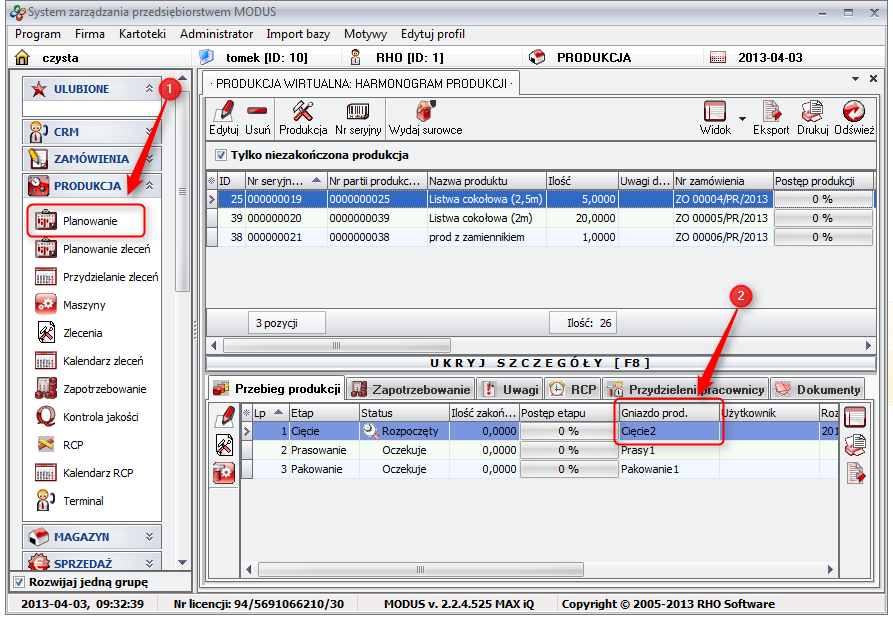
Task: Collapse the PRODUKCJA sidebar group
Action: pos(150,186)
